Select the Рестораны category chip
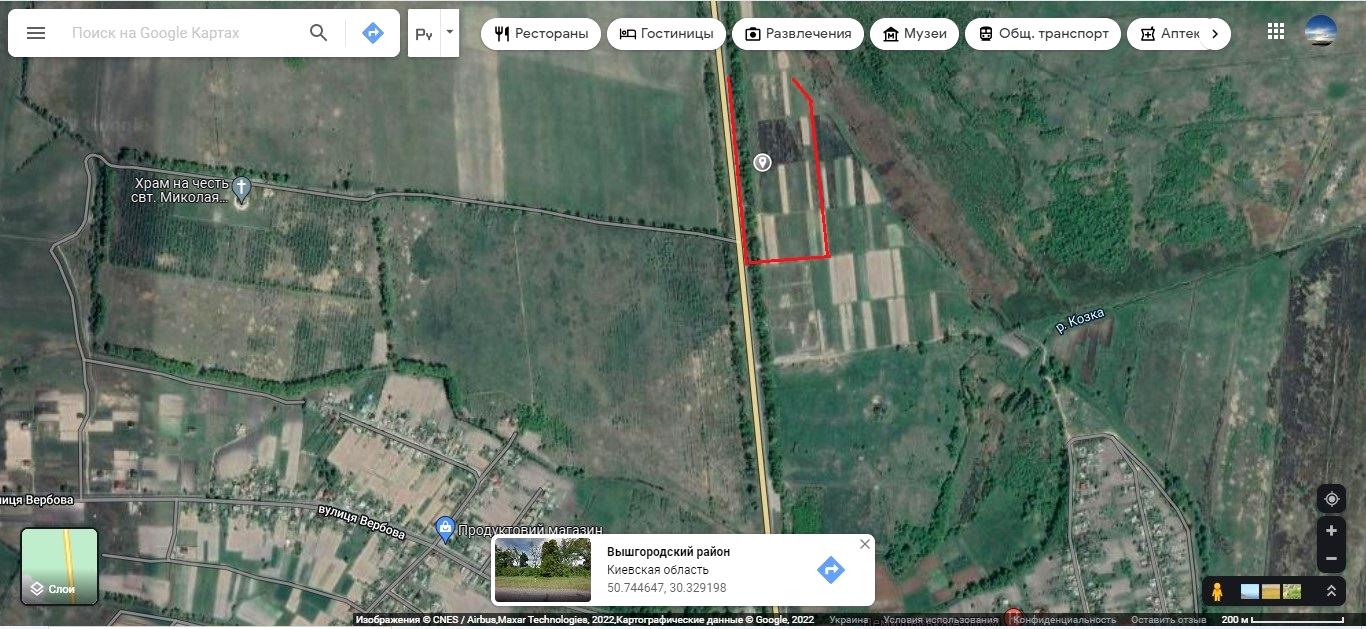The image size is (1366, 629). pos(541,33)
